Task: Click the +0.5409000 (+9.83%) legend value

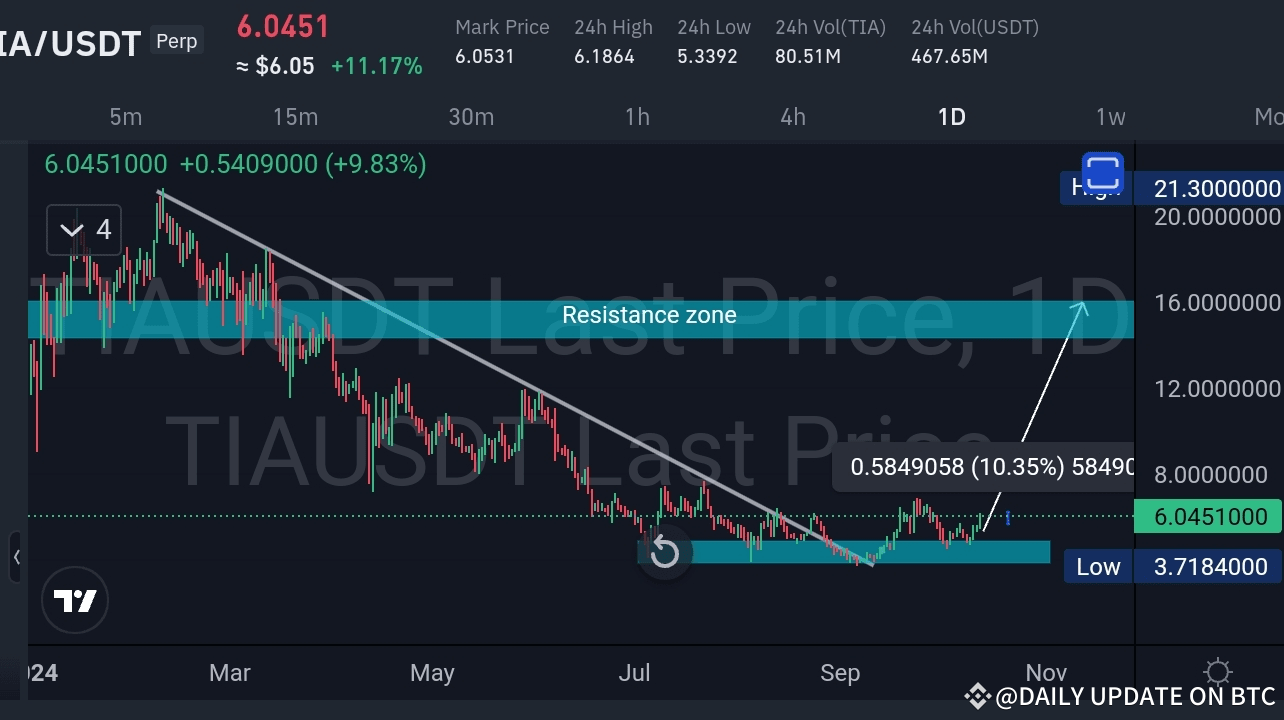Action: [303, 164]
